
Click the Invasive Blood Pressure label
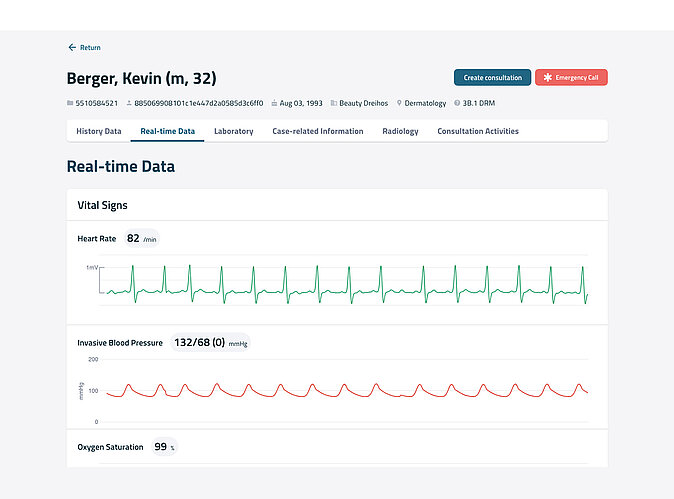(120, 343)
